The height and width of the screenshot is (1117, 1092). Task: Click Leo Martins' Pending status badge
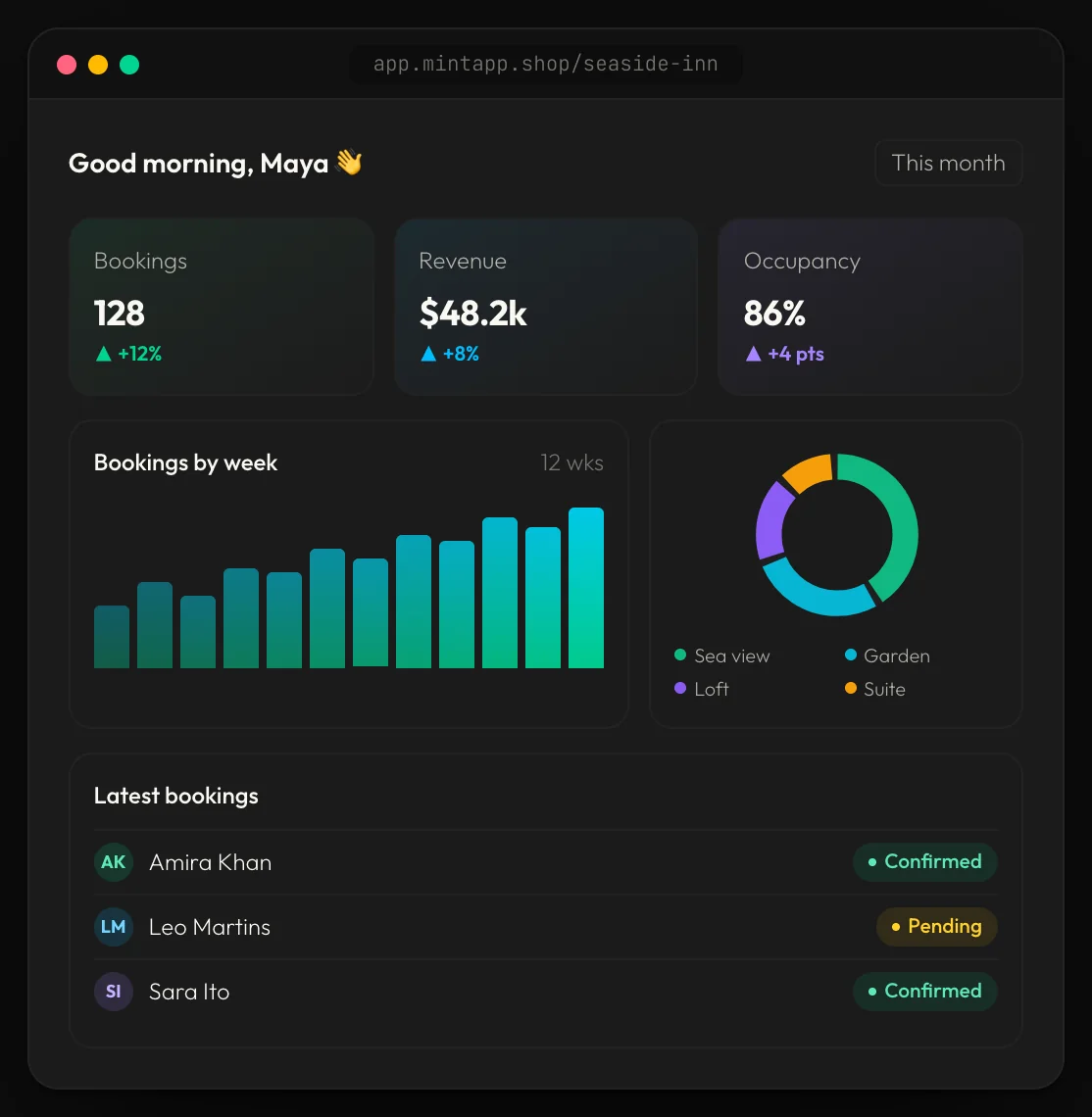[936, 927]
